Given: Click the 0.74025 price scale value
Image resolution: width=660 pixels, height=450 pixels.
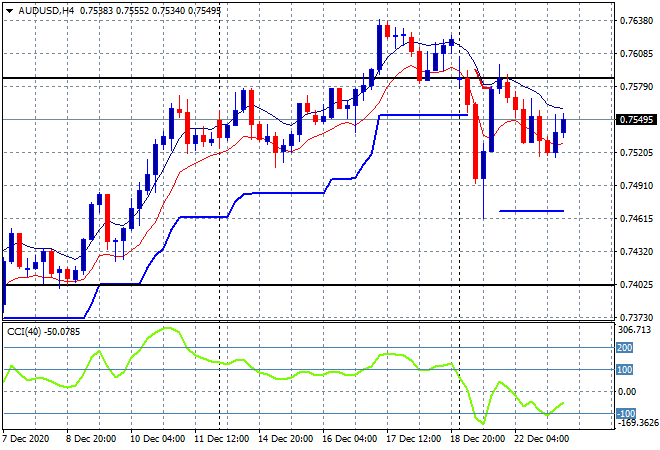Looking at the screenshot, I should click(637, 285).
